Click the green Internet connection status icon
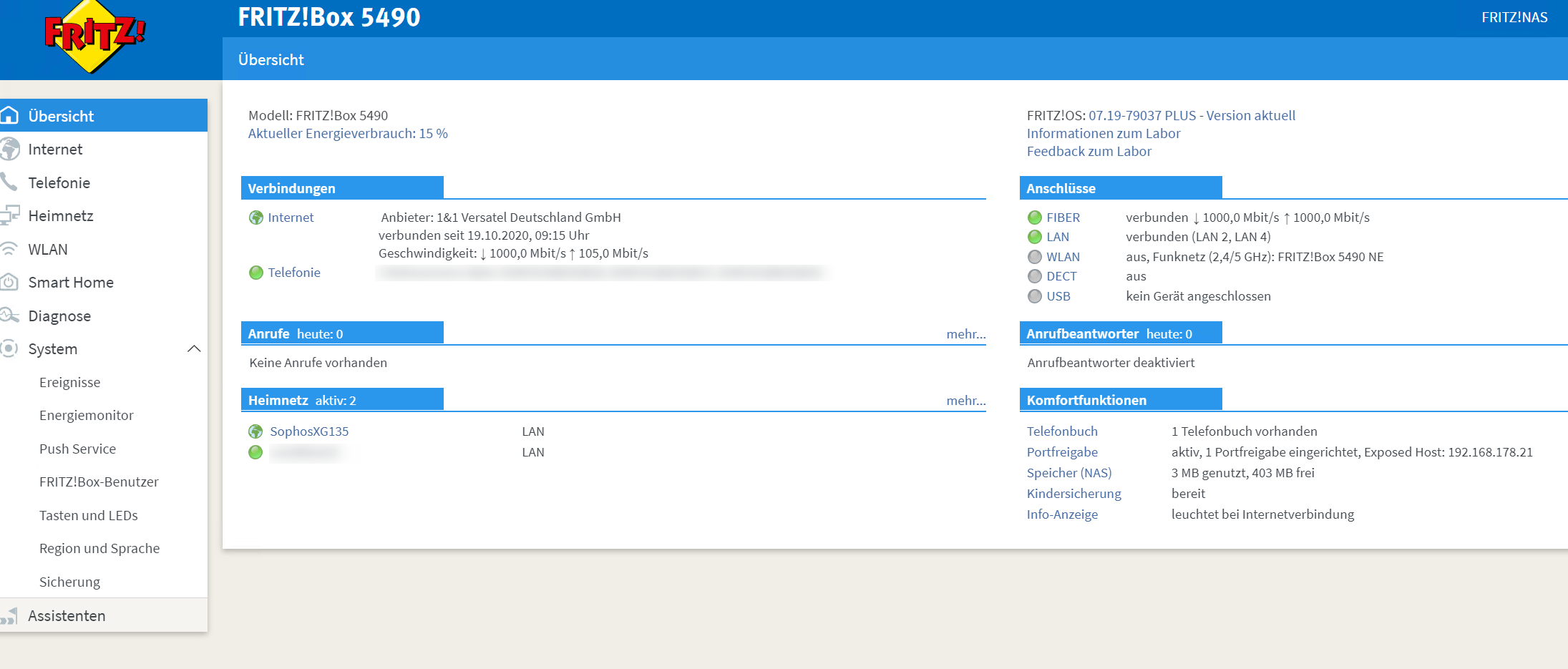Screen dimensions: 1568x669 (255, 218)
